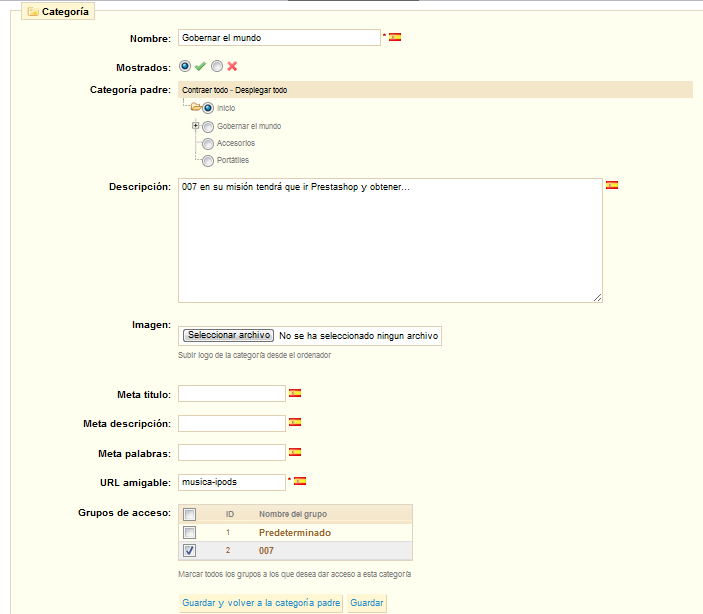
Task: Click the flag icon next to Meta título
Action: point(295,394)
